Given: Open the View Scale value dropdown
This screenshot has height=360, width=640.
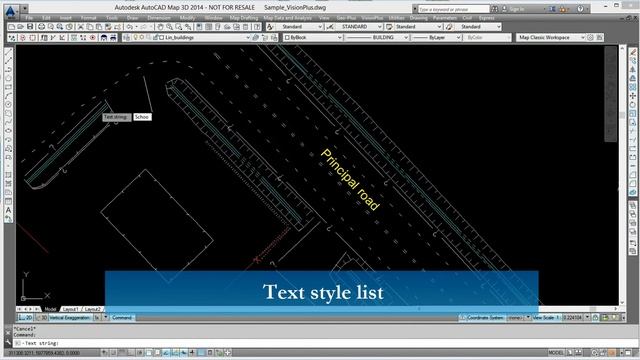Looking at the screenshot, I should (587, 318).
